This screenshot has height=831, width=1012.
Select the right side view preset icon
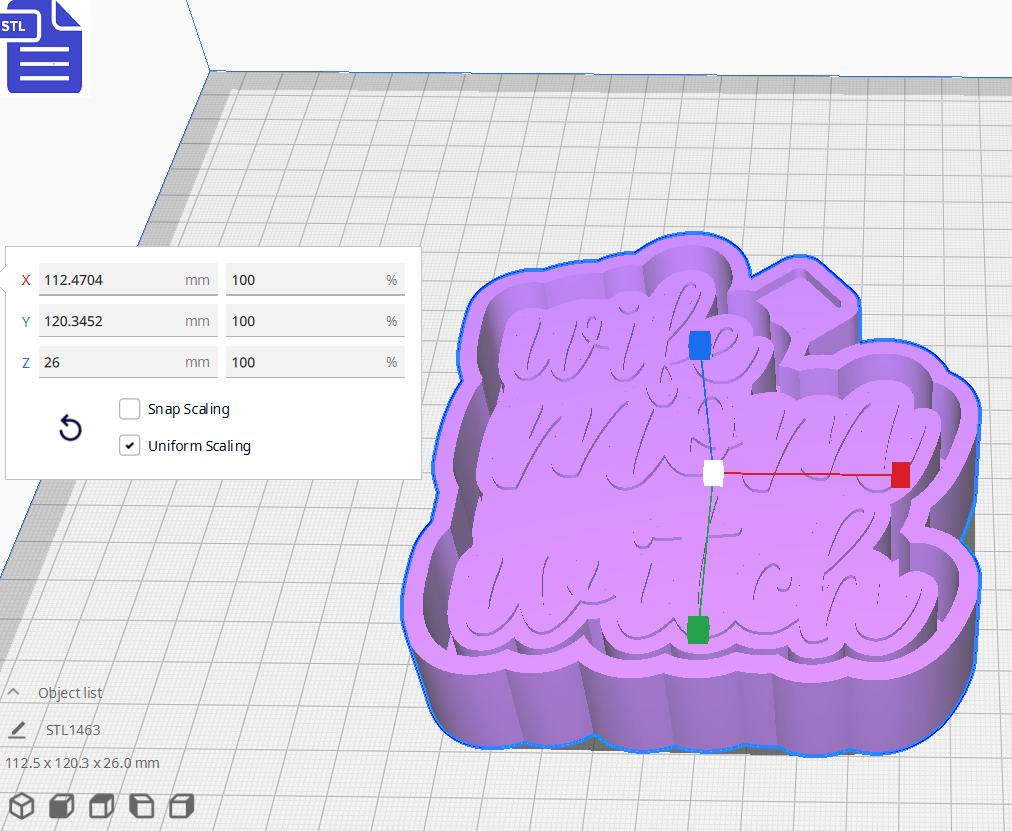click(x=180, y=806)
